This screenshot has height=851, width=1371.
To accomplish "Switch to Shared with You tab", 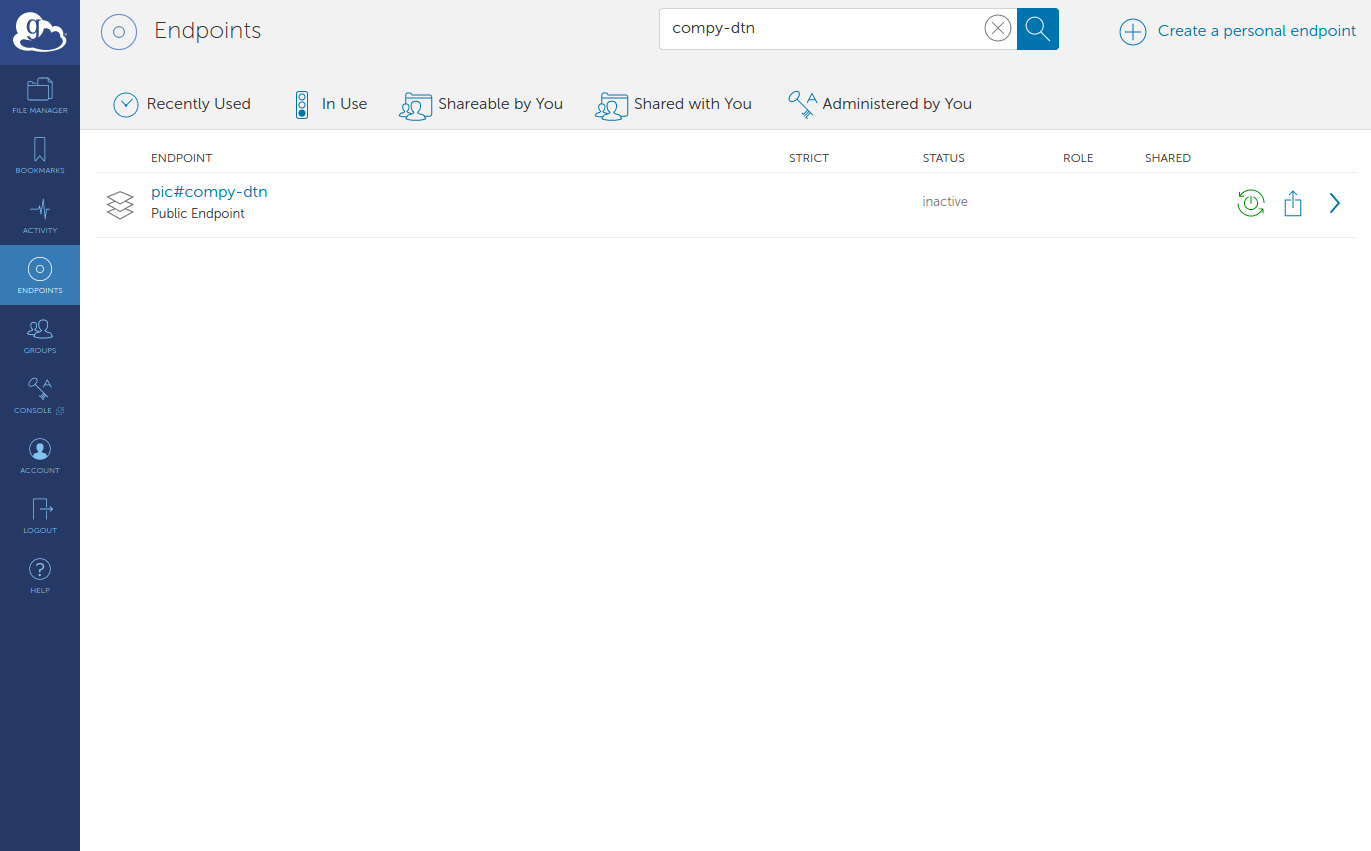I will 673,104.
